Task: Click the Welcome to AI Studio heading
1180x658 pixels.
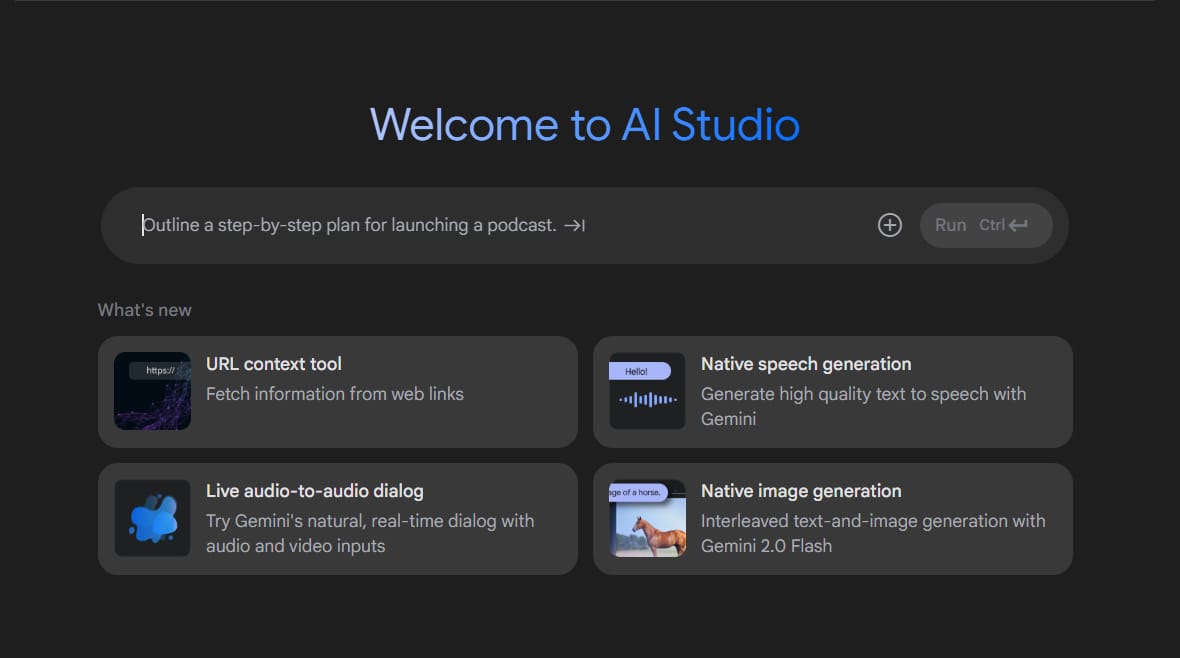Action: [x=585, y=126]
